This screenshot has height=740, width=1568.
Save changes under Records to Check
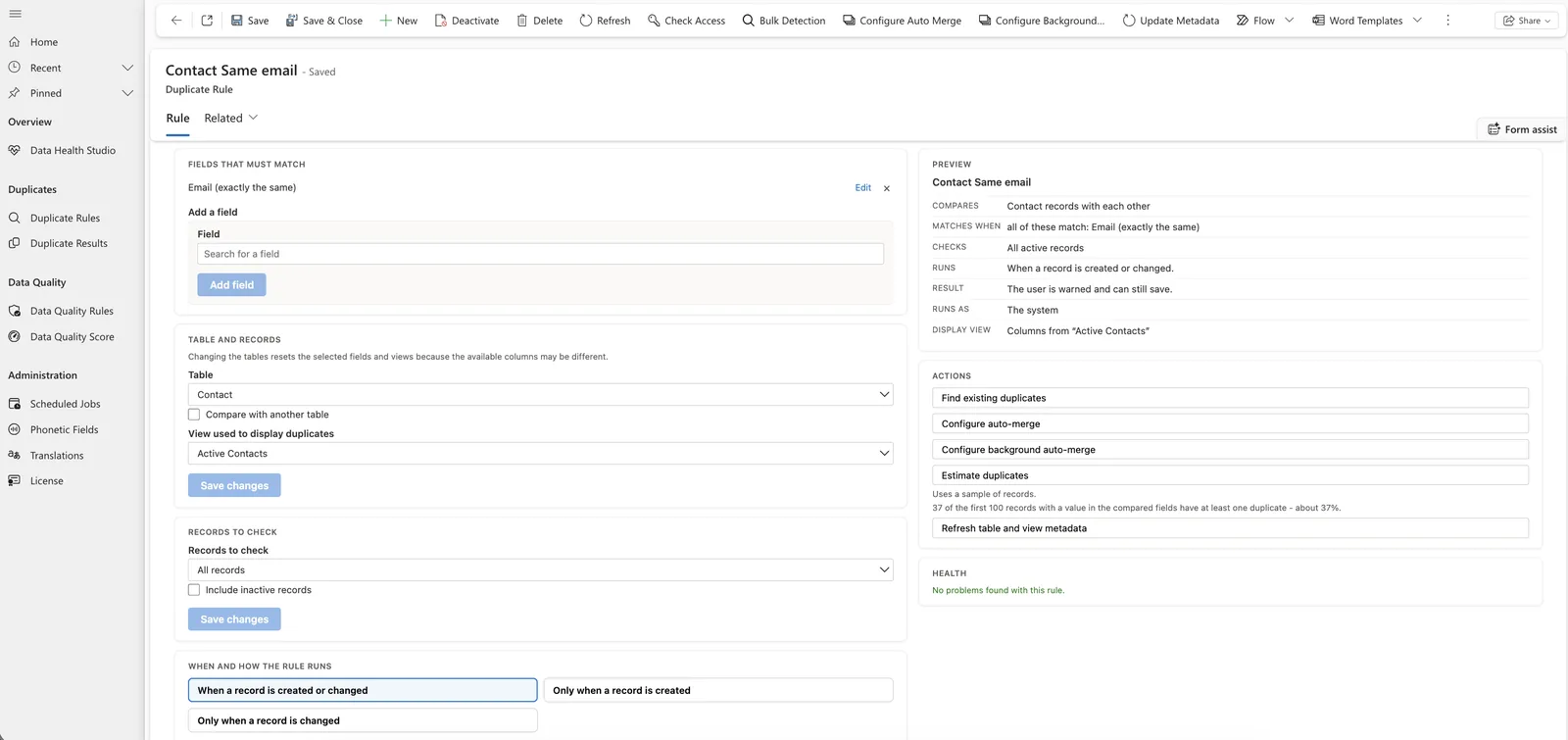[234, 619]
